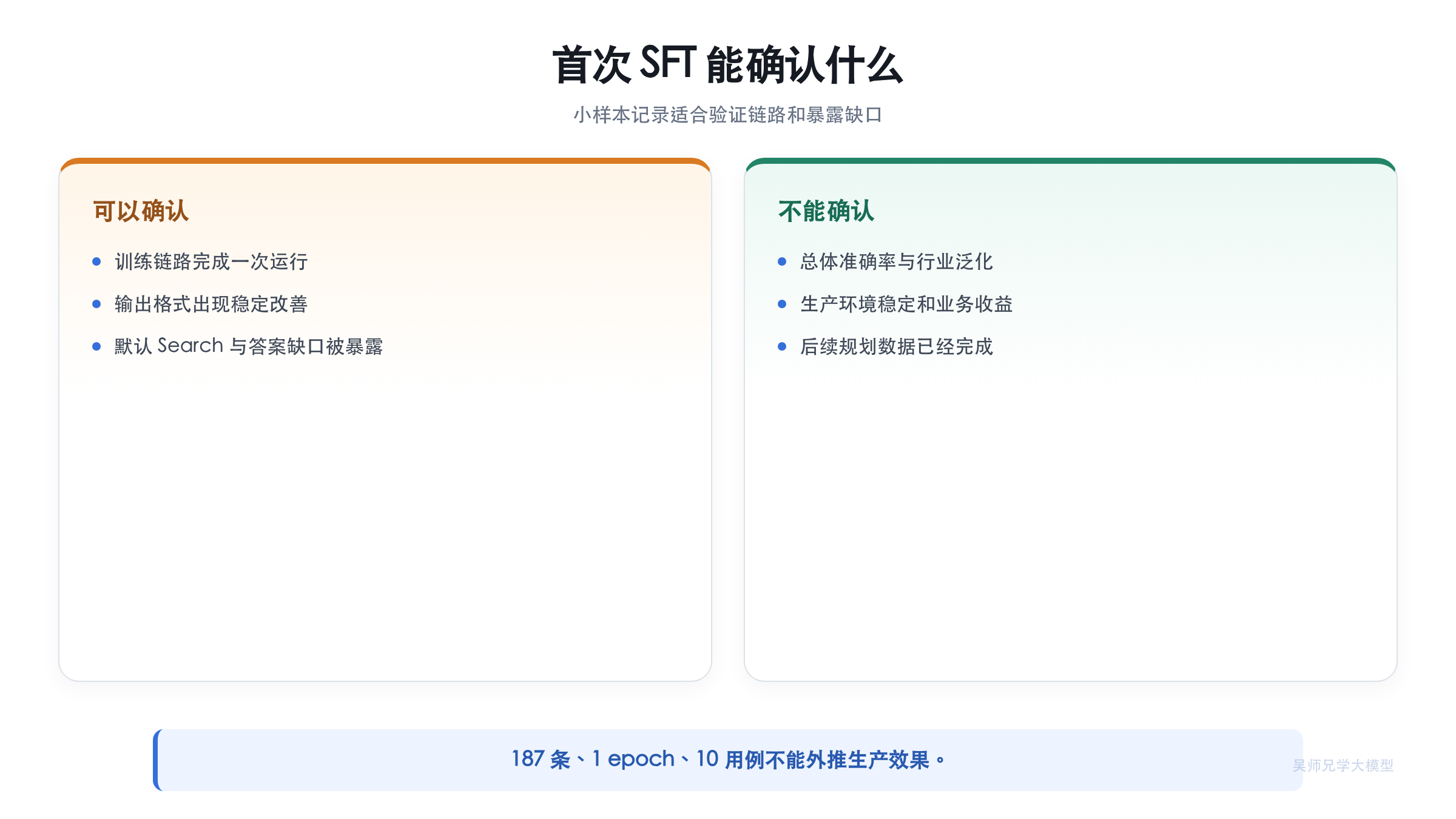The width and height of the screenshot is (1456, 819).
Task: Select bullet 总体准确率与行业泛化
Action: [896, 261]
